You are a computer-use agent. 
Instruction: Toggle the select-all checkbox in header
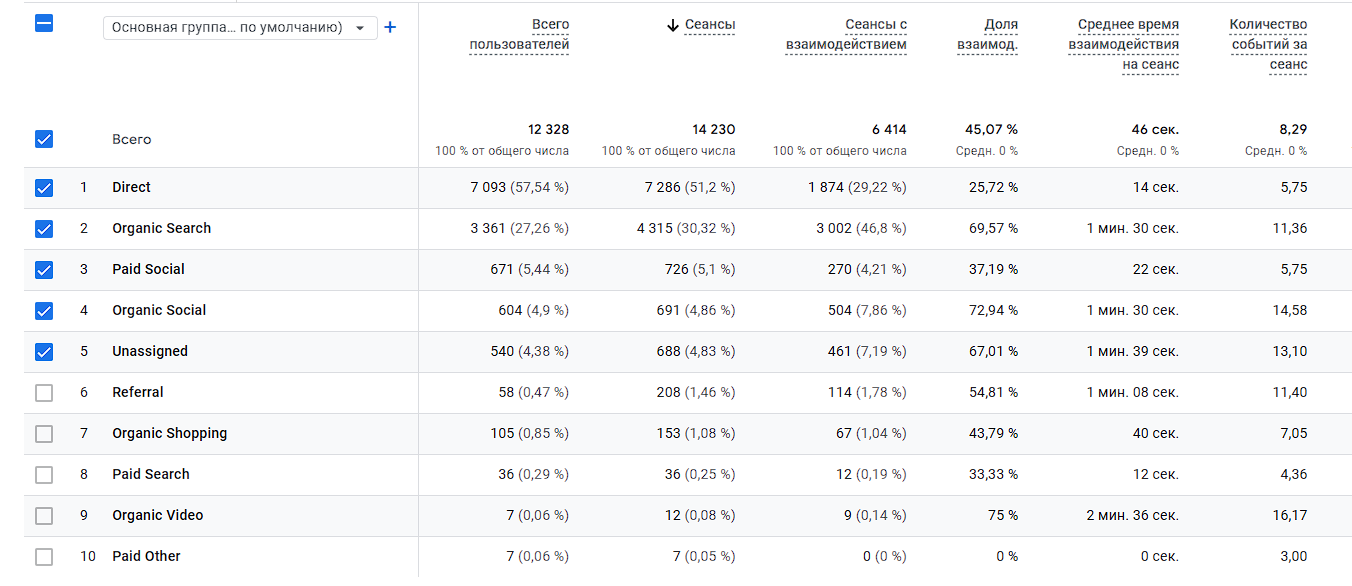44,23
